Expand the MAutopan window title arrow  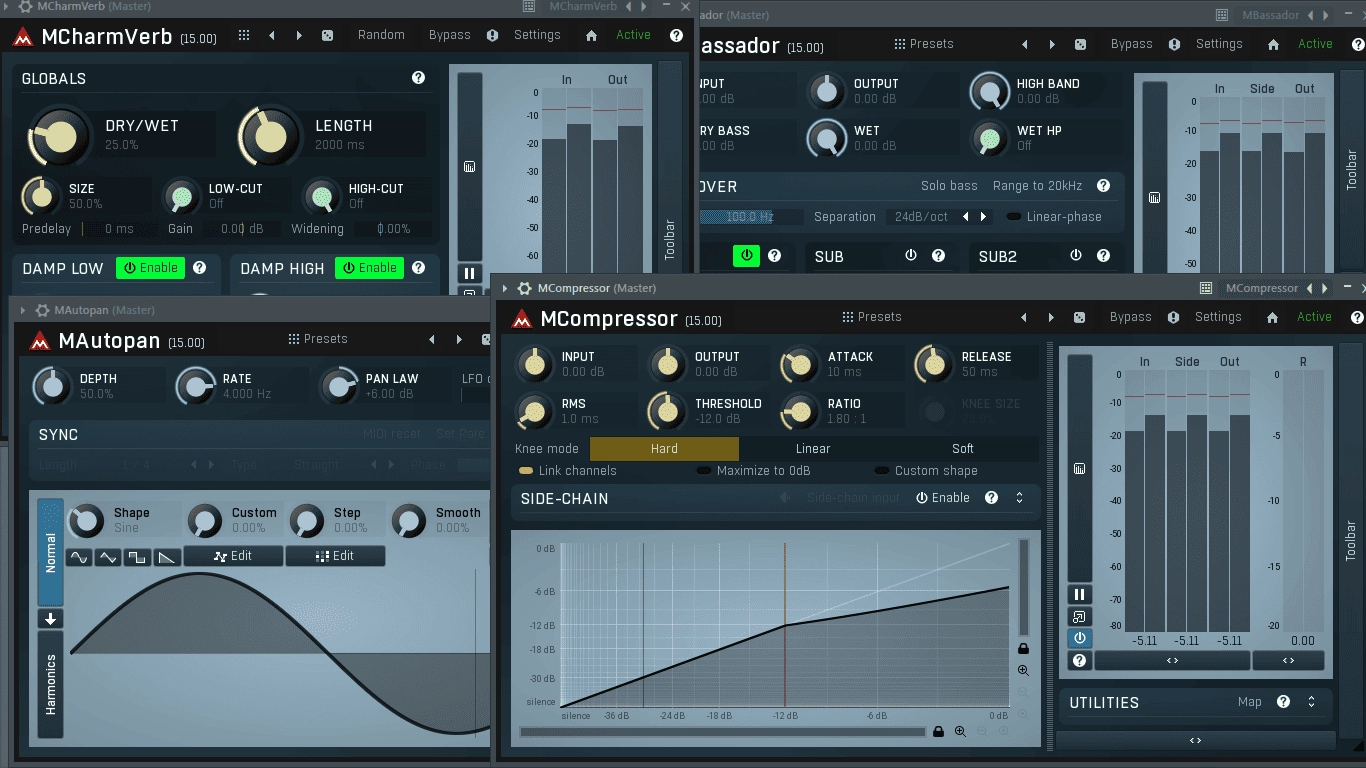pyautogui.click(x=23, y=310)
